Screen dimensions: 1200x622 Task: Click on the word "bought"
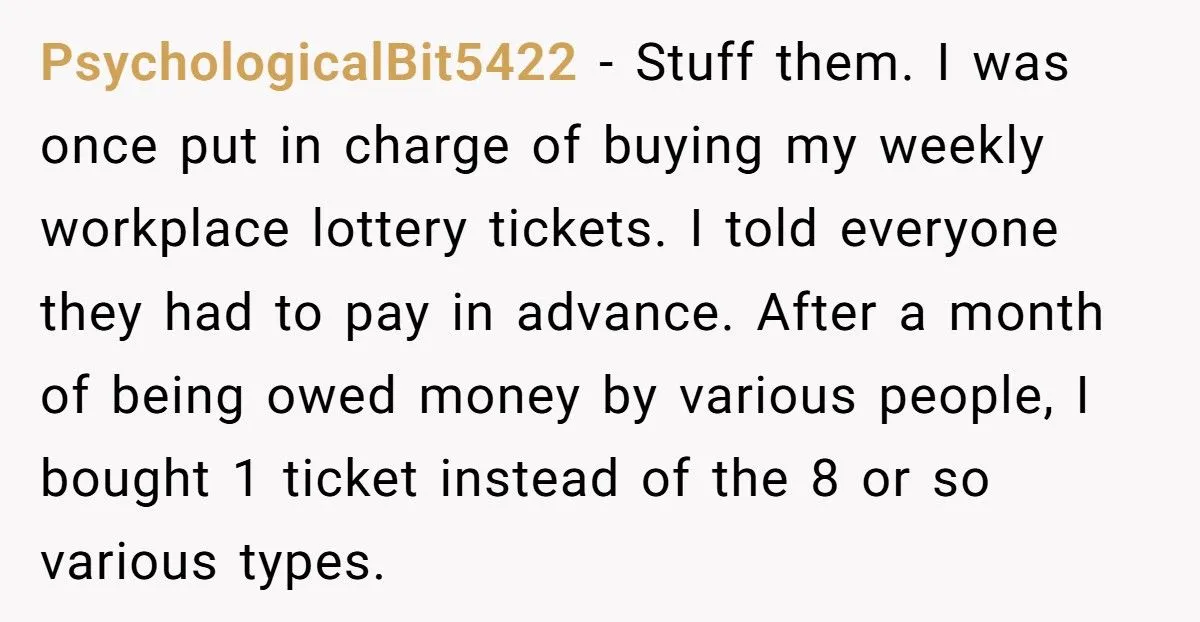[125, 480]
